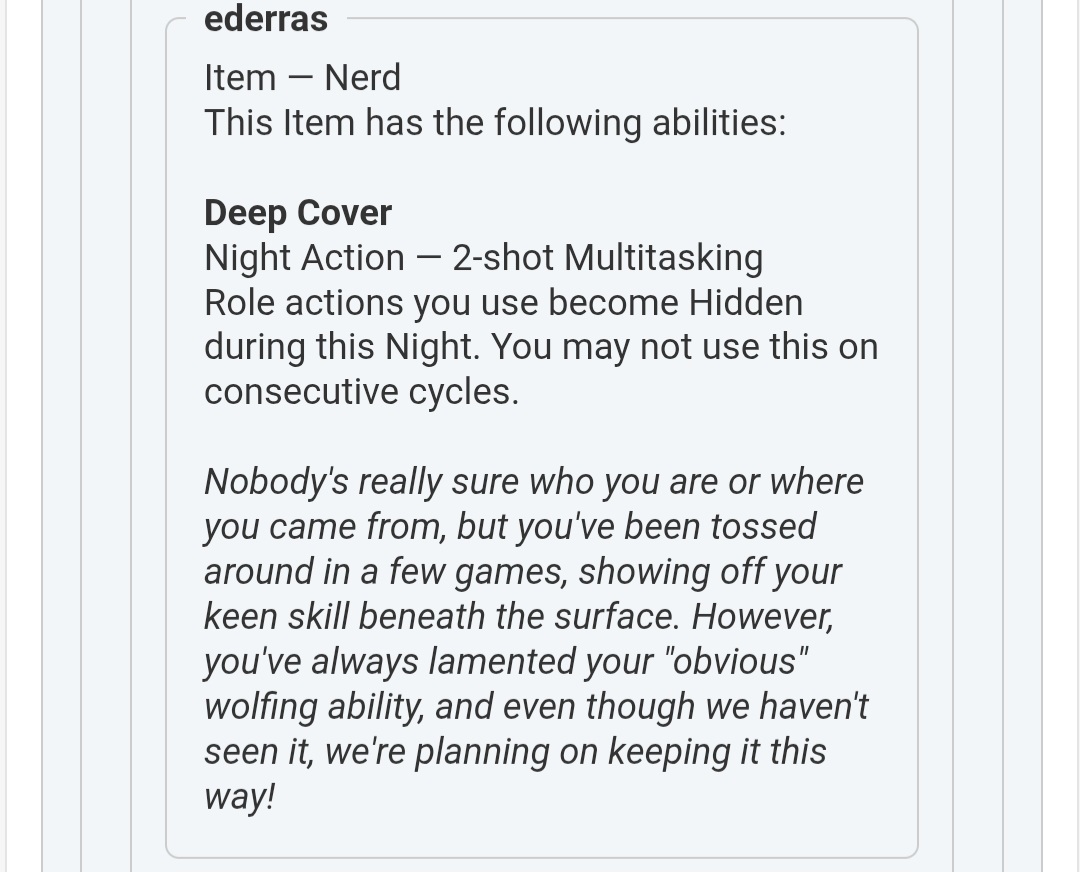Viewport: 1080px width, 872px height.
Task: Click the "during this Night." phrase
Action: (x=343, y=348)
